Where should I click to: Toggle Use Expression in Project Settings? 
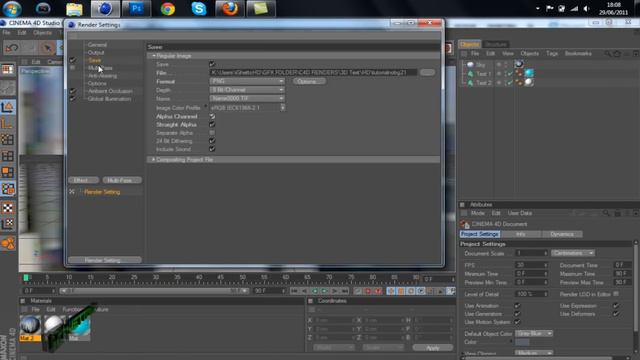pyautogui.click(x=616, y=306)
